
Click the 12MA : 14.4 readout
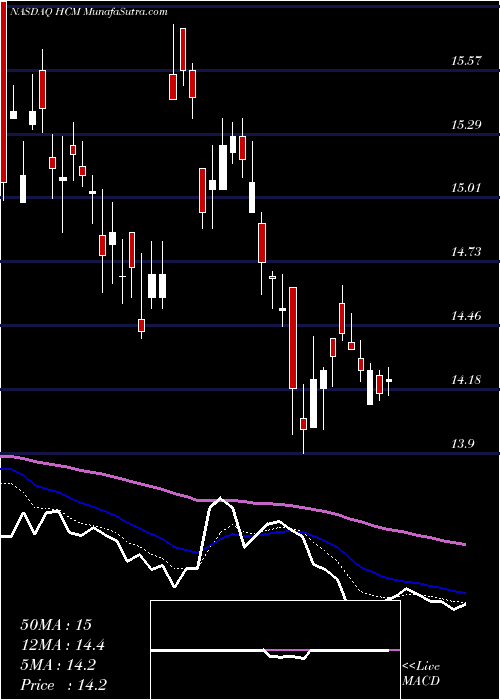point(63,645)
